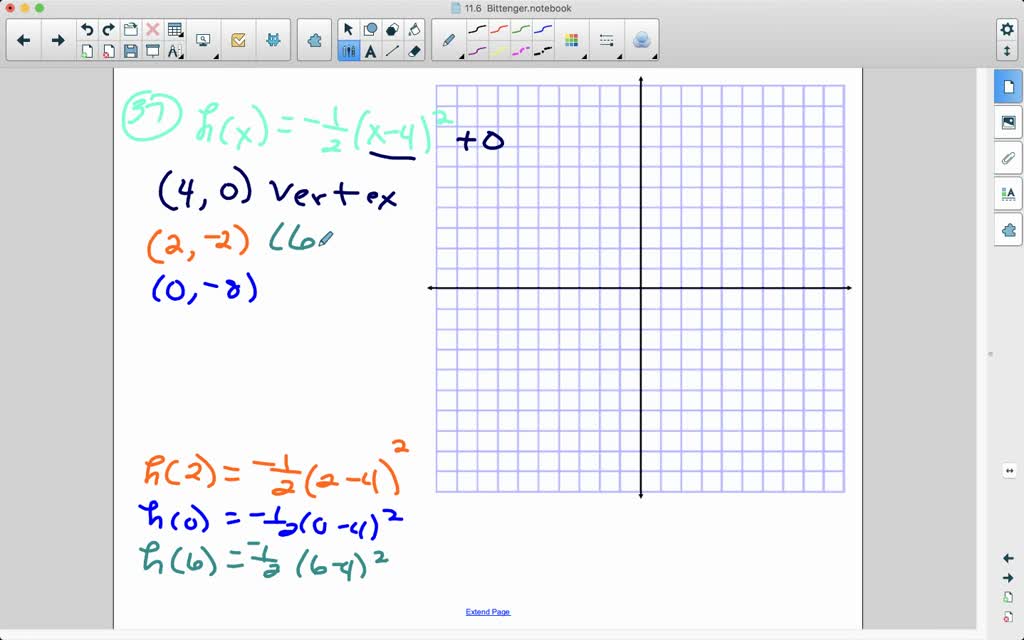Open the pen color palette grid
This screenshot has height=640, width=1024.
570,40
